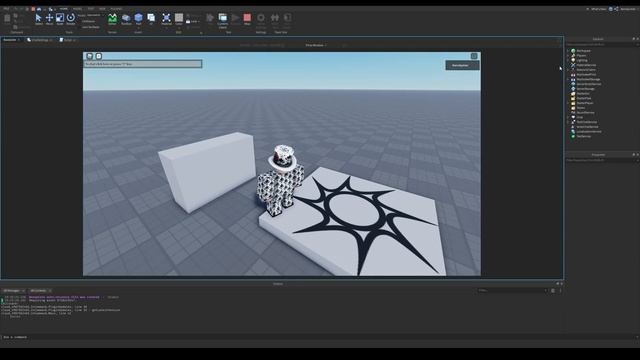Image resolution: width=640 pixels, height=360 pixels.
Task: Click the red Stop test button
Action: pos(247,19)
